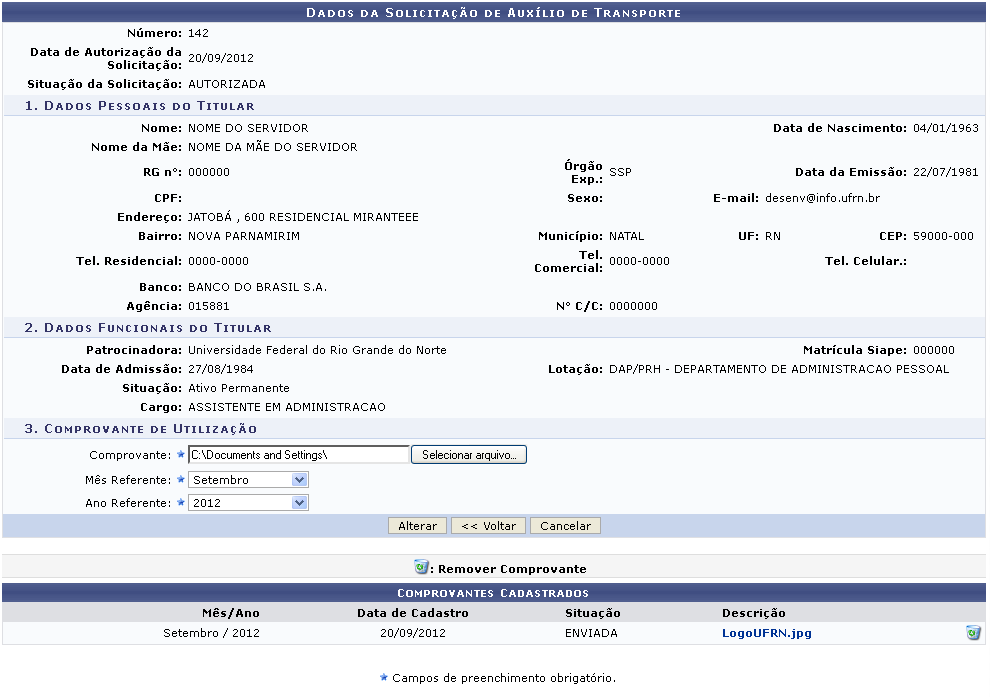This screenshot has width=991, height=697.
Task: Click the email desenv@info.ufrn.br
Action: (x=822, y=198)
